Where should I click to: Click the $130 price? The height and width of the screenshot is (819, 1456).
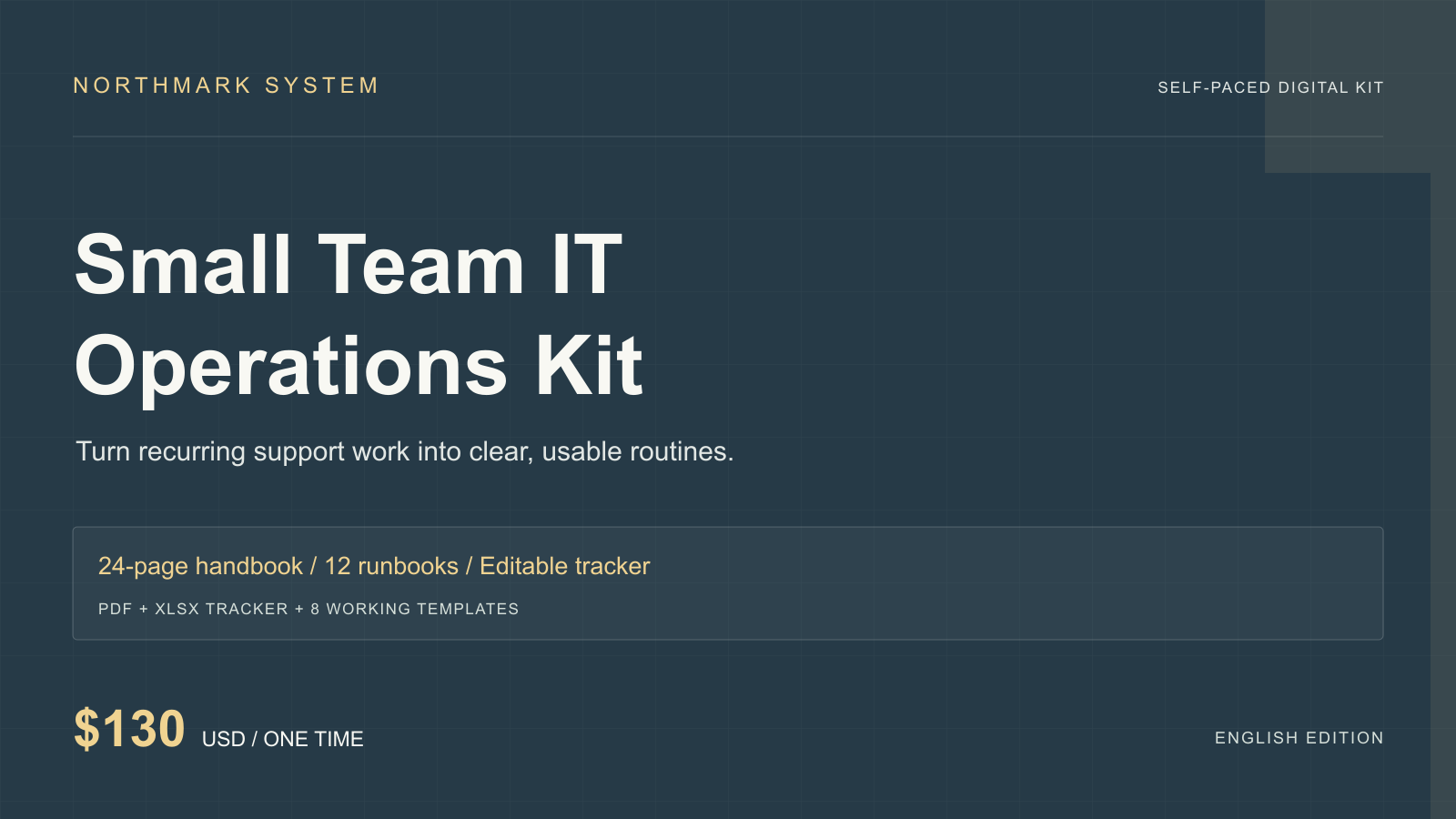(x=129, y=729)
